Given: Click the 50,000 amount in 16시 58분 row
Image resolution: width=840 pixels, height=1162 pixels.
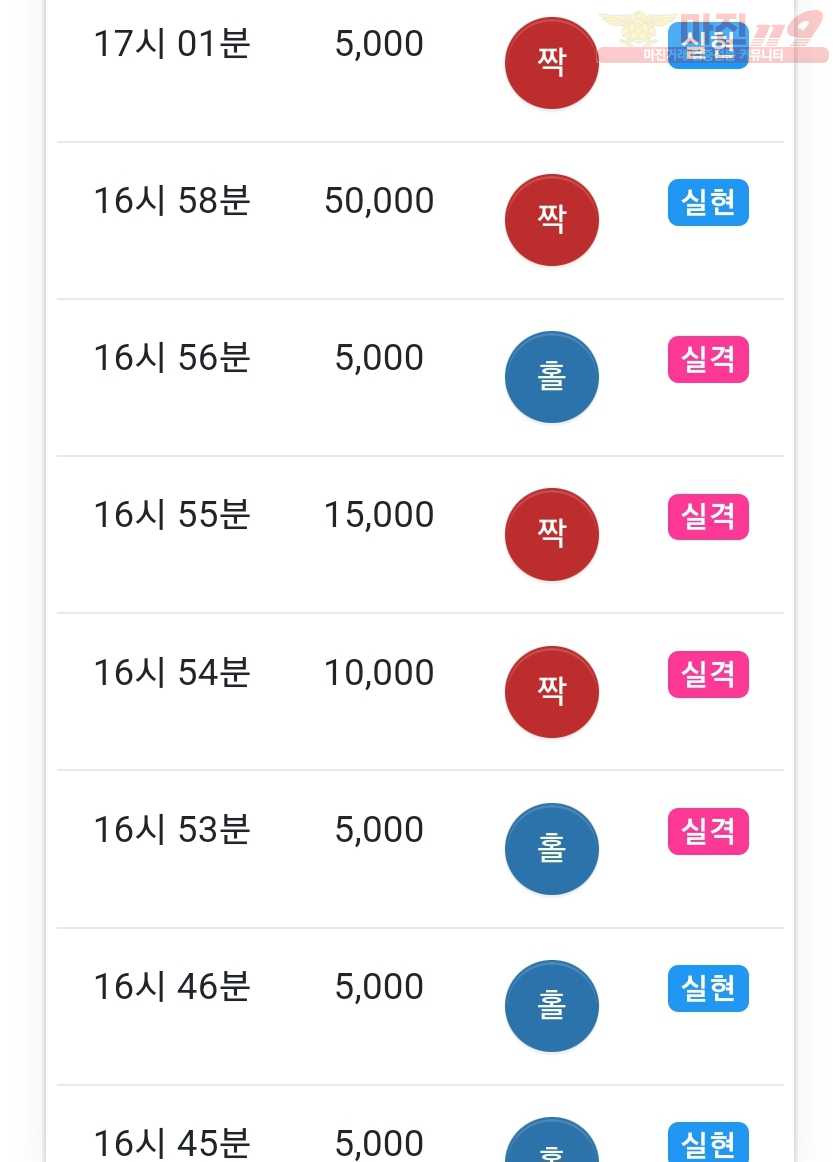Looking at the screenshot, I should point(379,201).
